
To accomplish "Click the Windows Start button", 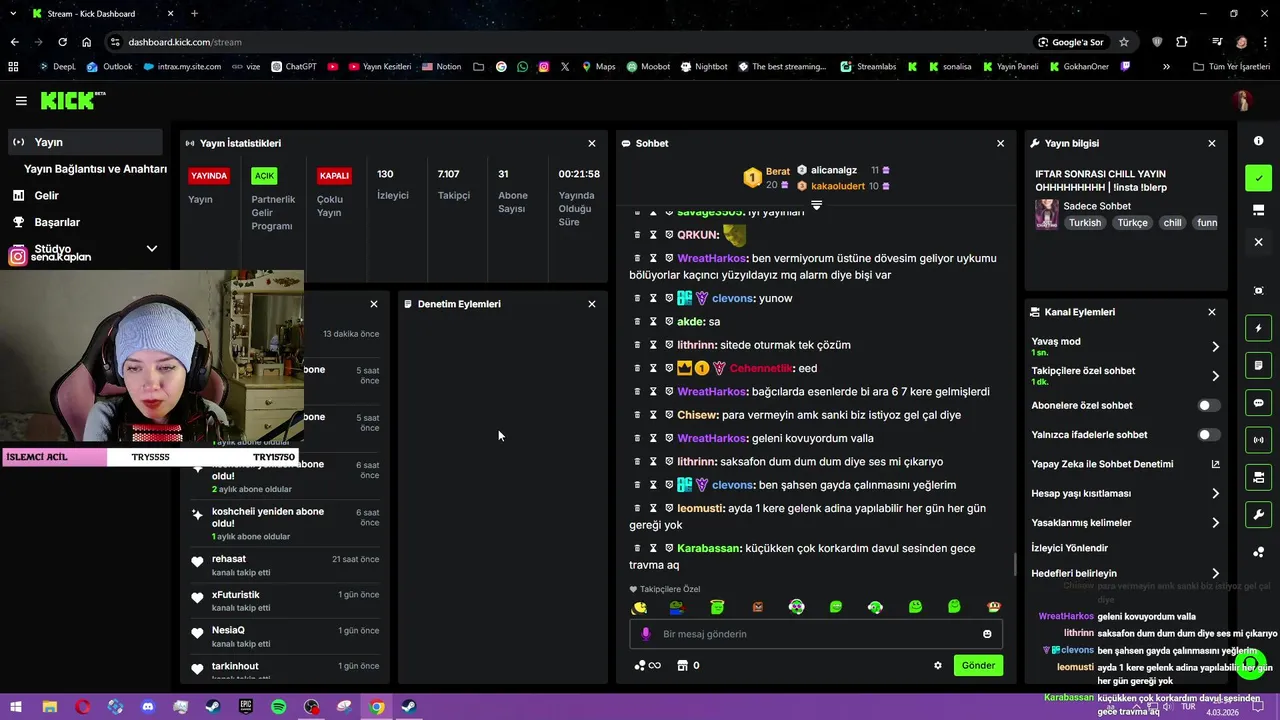I will click(16, 707).
